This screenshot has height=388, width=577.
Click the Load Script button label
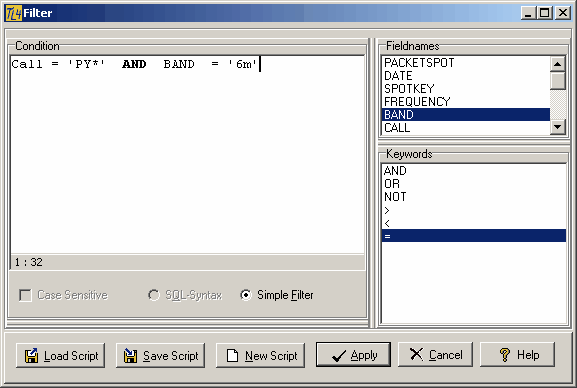(71, 356)
